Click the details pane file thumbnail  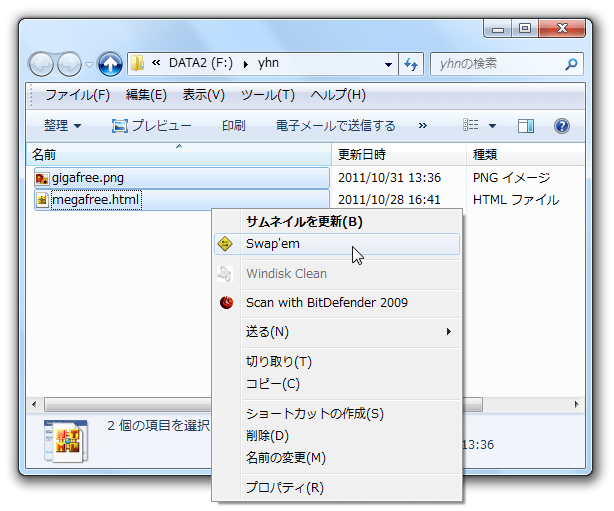coord(66,441)
